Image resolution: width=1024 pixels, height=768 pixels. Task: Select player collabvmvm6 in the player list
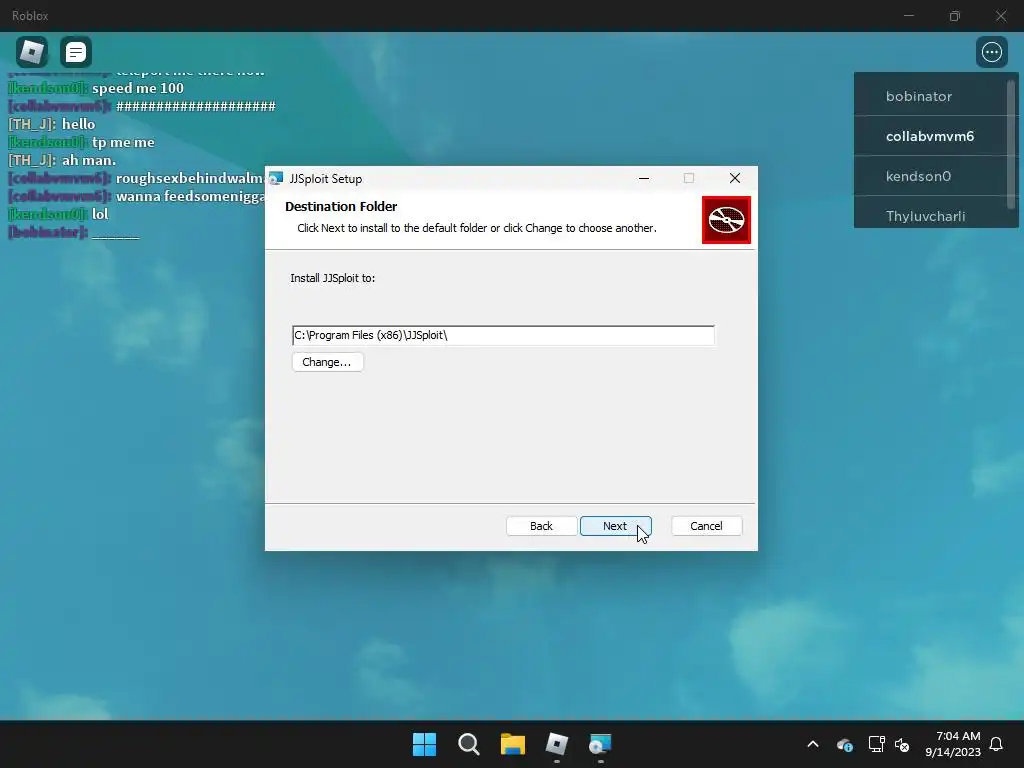point(930,136)
